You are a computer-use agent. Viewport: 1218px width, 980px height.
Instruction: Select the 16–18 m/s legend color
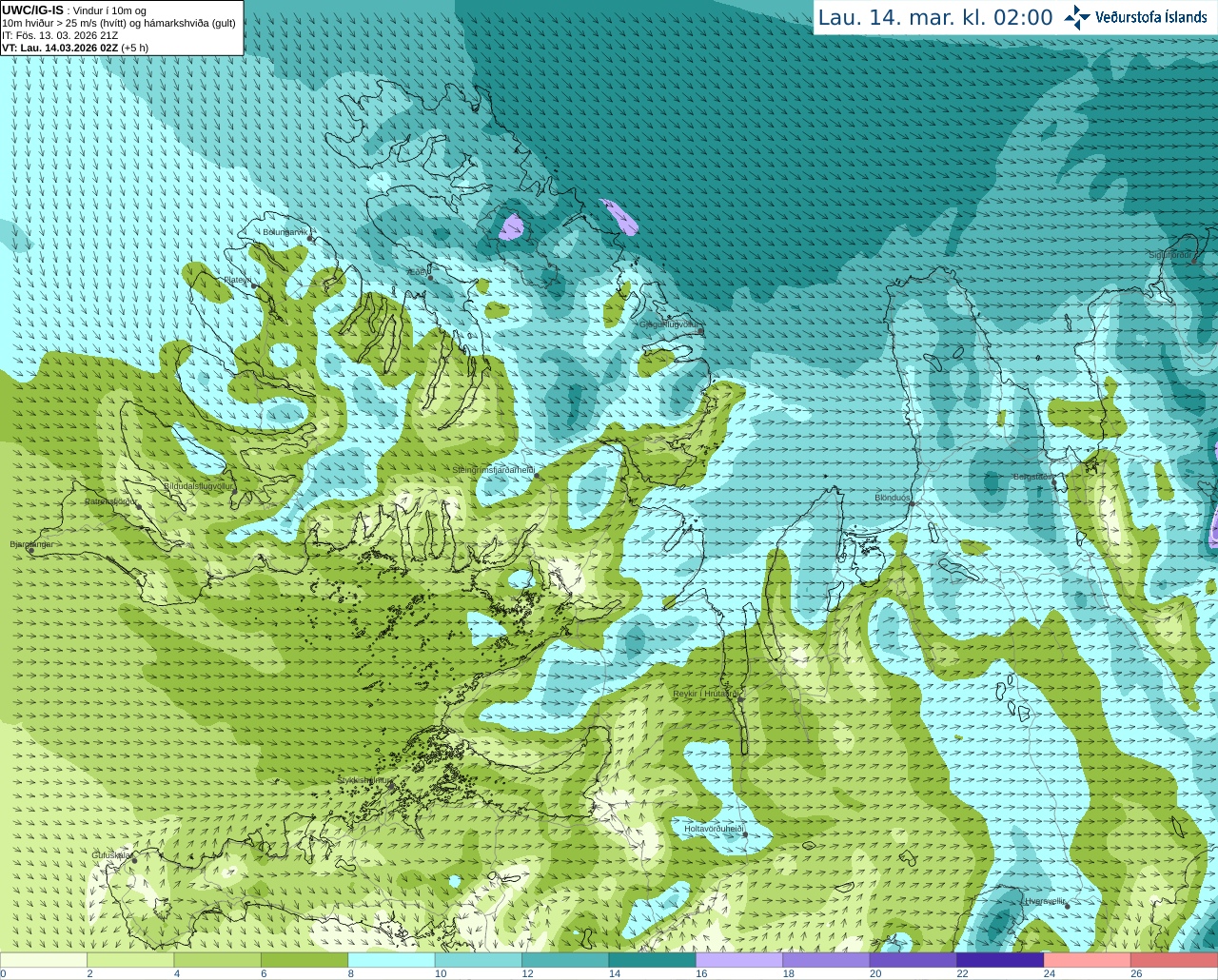tap(739, 960)
